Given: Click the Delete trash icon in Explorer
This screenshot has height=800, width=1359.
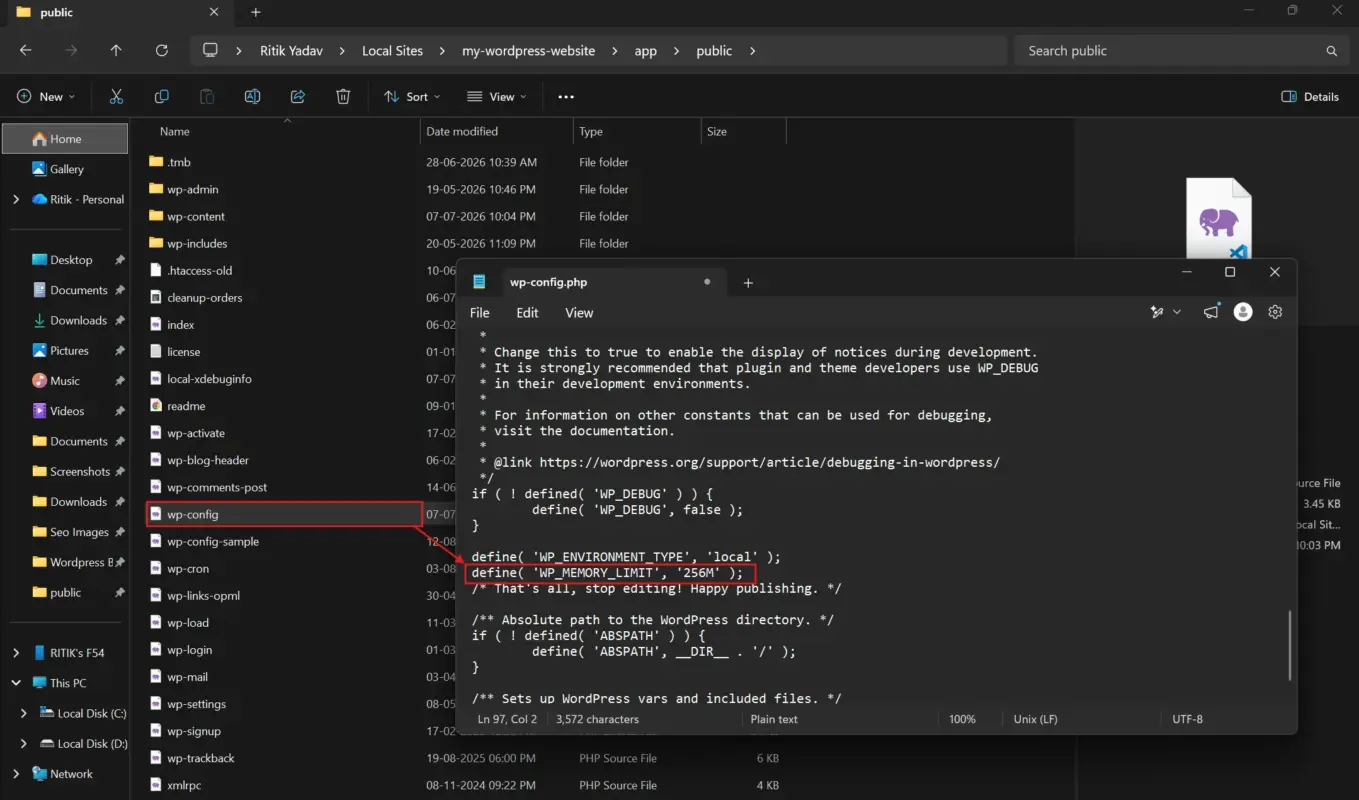Looking at the screenshot, I should pyautogui.click(x=343, y=97).
